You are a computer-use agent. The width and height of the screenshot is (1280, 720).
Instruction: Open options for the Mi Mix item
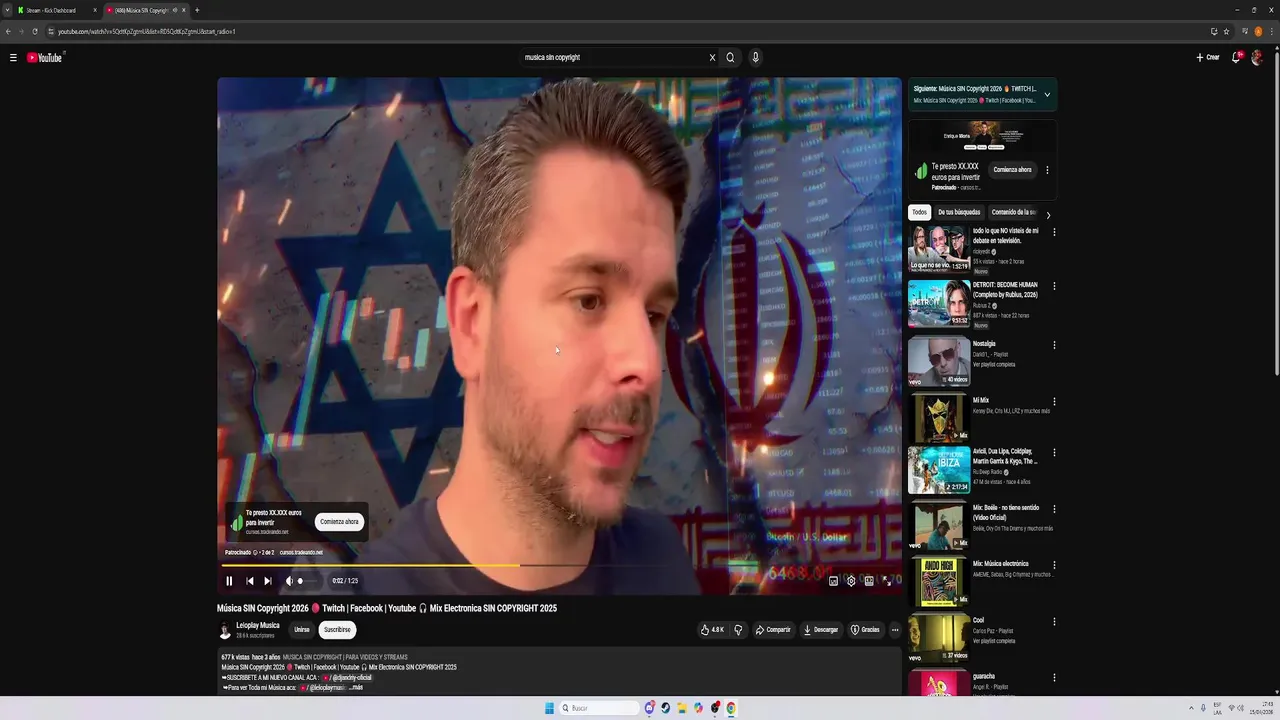coord(1054,402)
